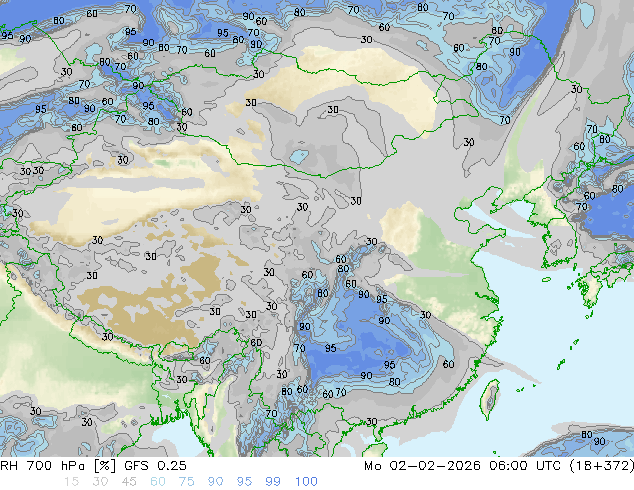
Task: Click the date "Mo 02-02-2026" text
Action: (423, 466)
